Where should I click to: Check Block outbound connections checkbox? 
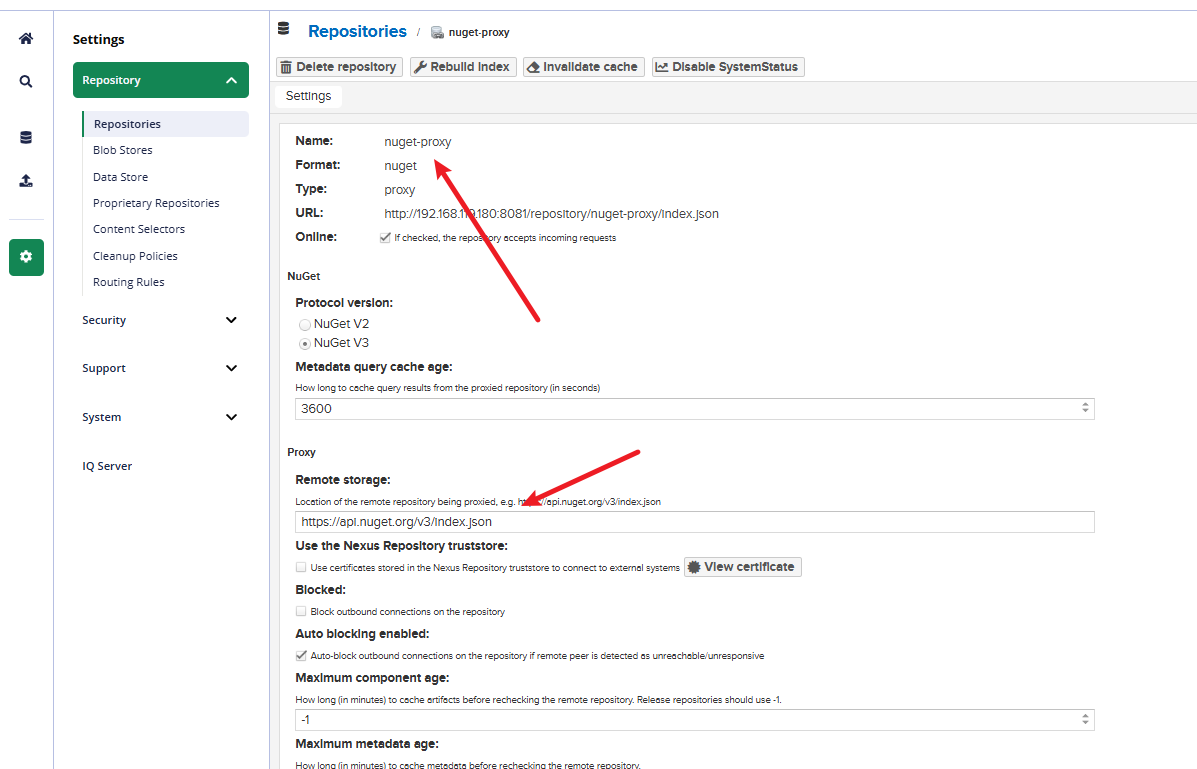pyautogui.click(x=301, y=611)
